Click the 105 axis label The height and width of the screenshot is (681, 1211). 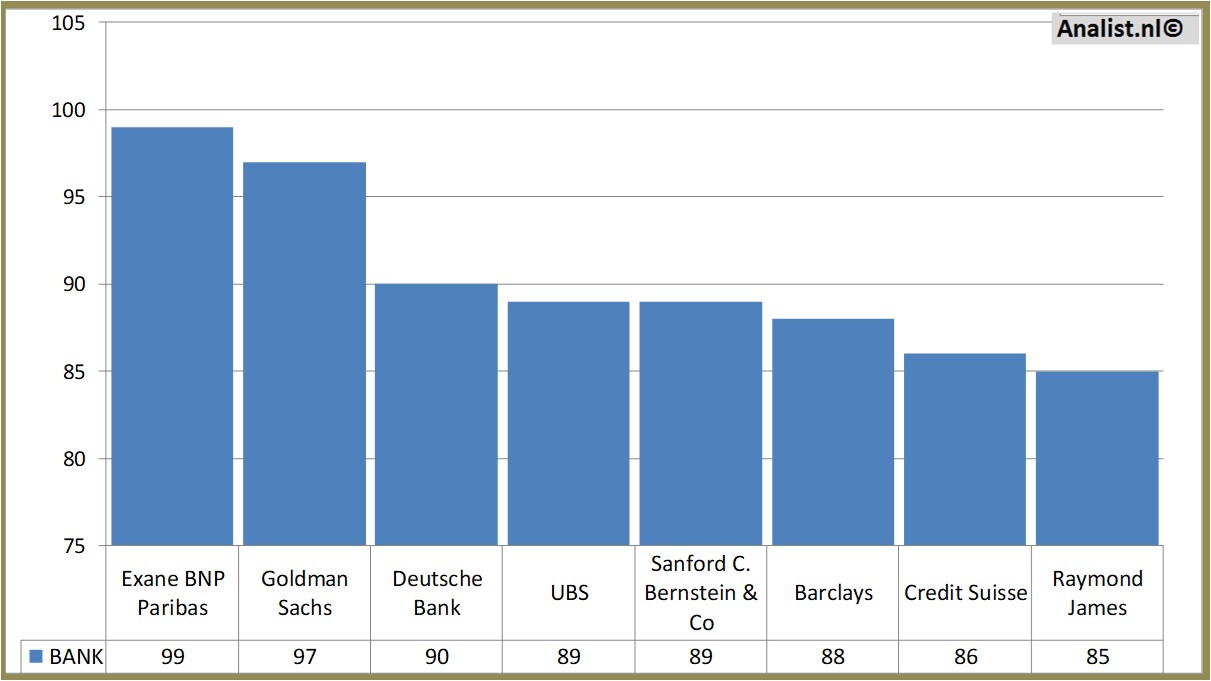click(69, 23)
